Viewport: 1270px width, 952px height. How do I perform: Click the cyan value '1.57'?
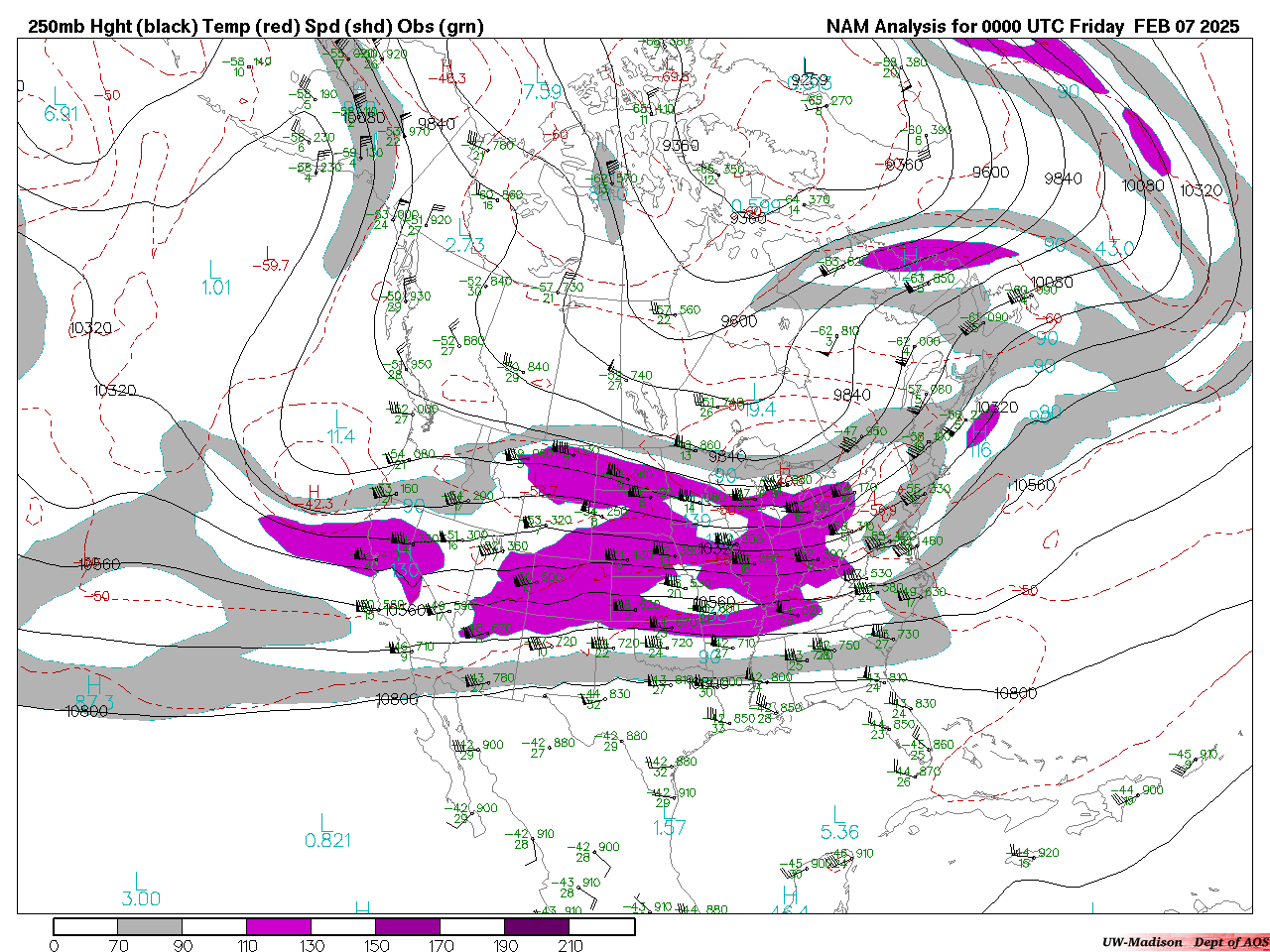(x=670, y=827)
